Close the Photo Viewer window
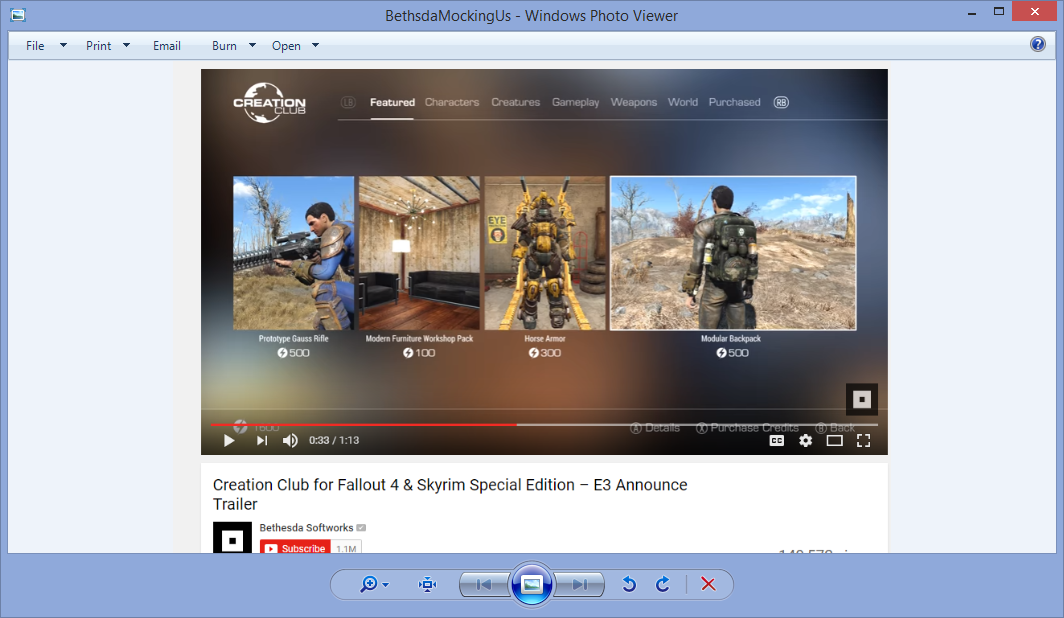 click(x=1035, y=12)
